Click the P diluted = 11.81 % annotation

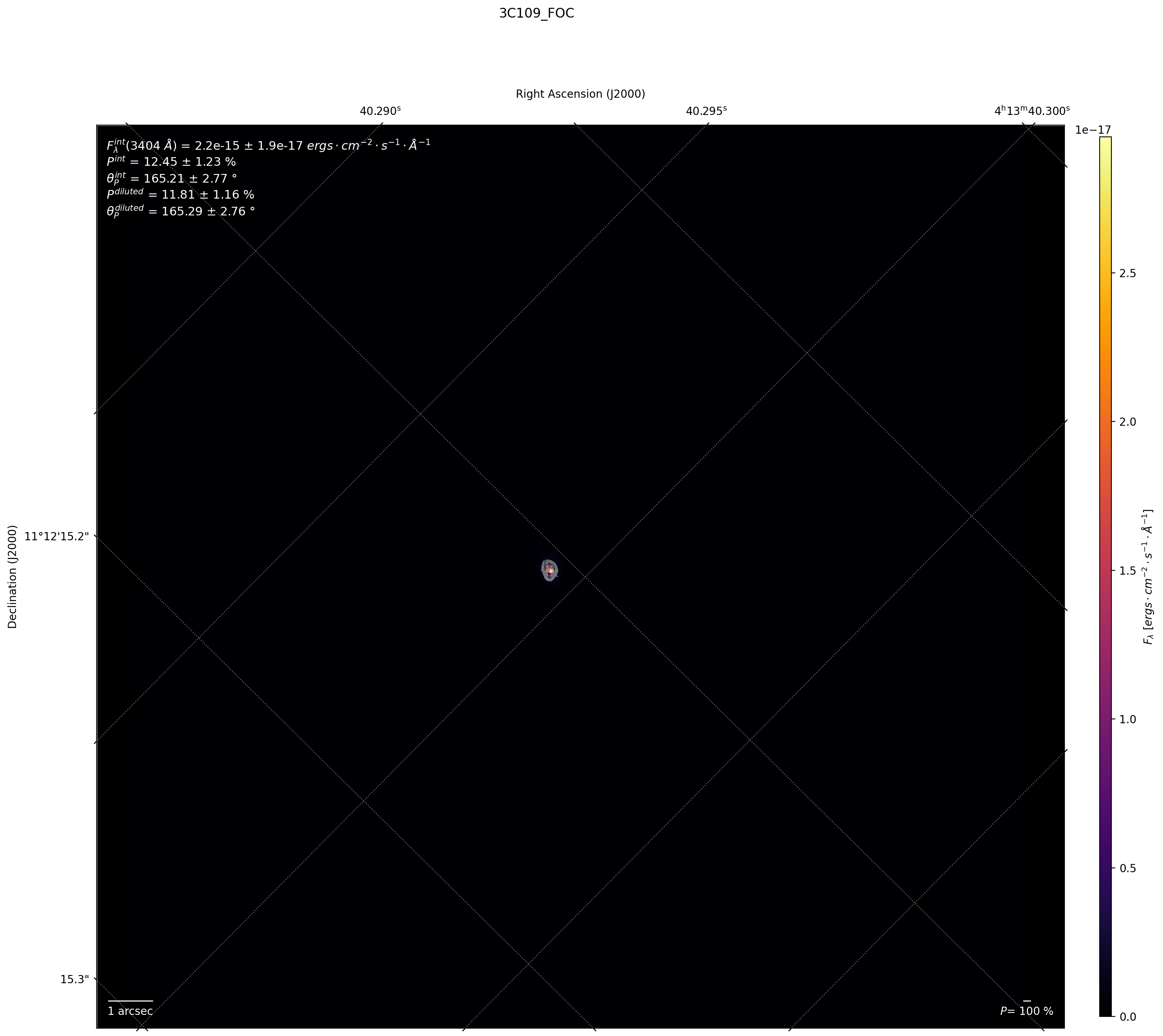click(x=180, y=195)
